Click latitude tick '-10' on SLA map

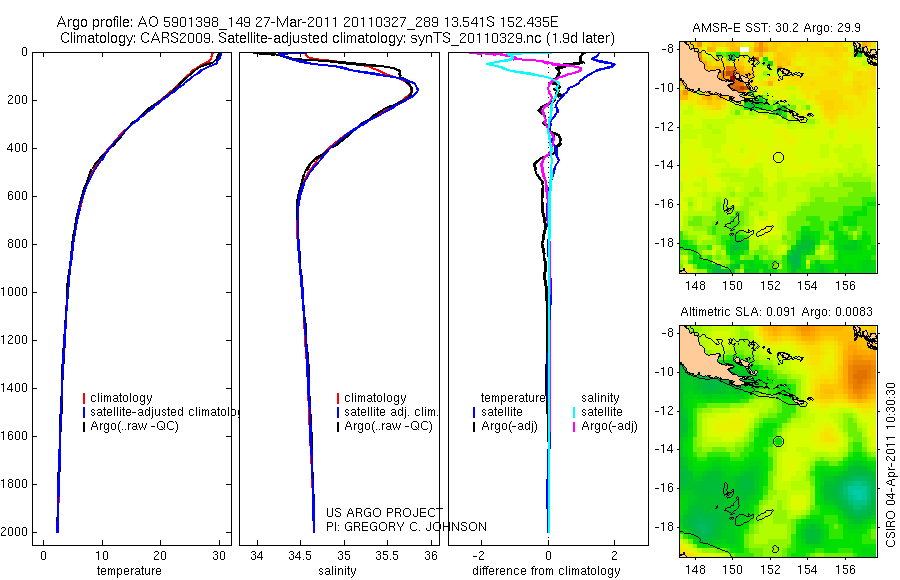[665, 372]
